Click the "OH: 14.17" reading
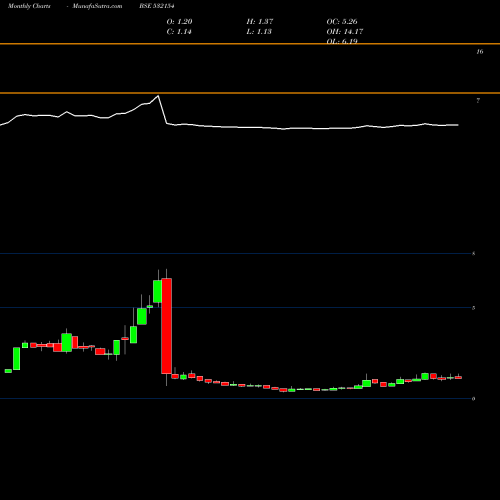Viewport: 500px width, 500px height. (345, 31)
